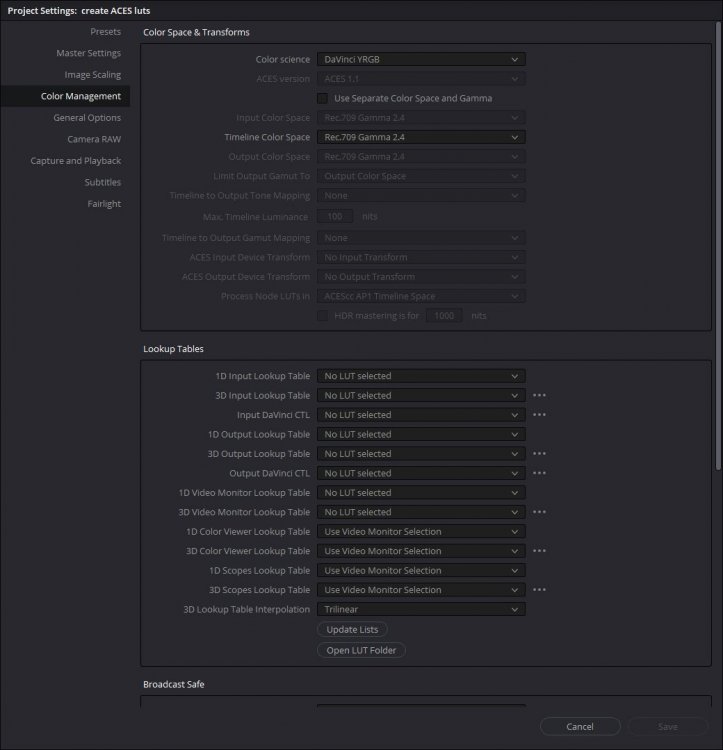Expand the Timeline Color Space dropdown
This screenshot has width=723, height=750.
click(x=420, y=137)
